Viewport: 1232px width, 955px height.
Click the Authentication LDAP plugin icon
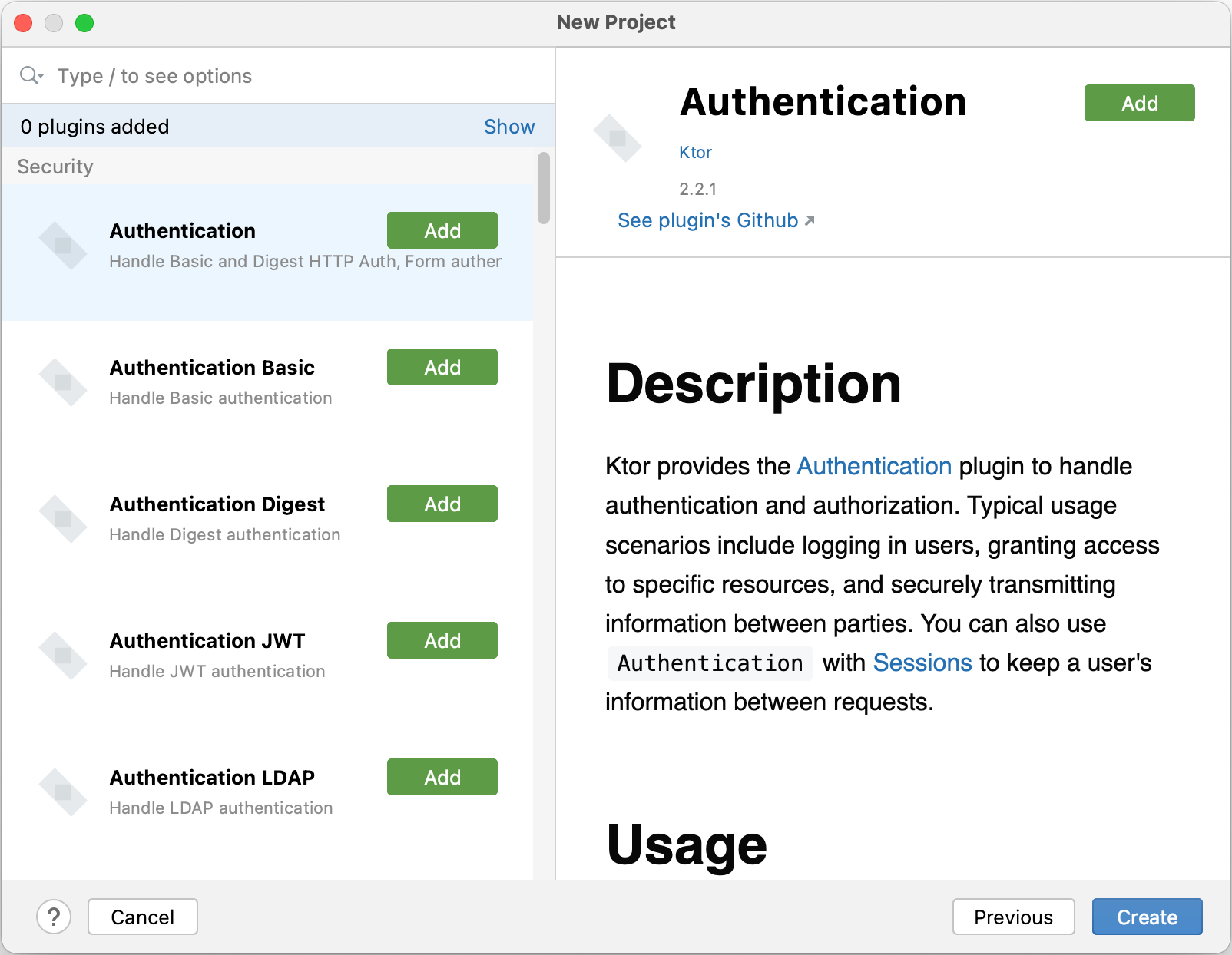tap(63, 792)
